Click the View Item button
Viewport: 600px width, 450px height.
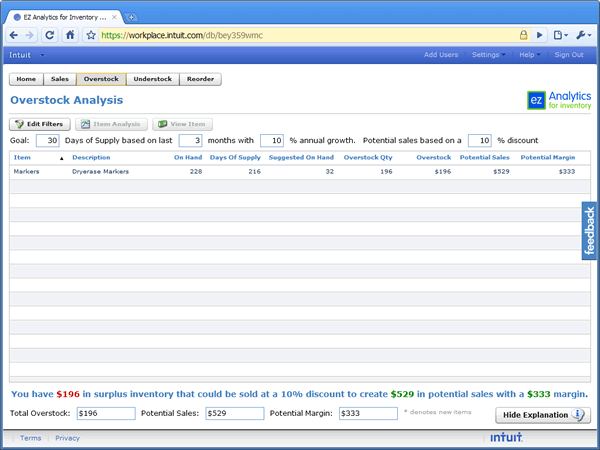point(183,124)
